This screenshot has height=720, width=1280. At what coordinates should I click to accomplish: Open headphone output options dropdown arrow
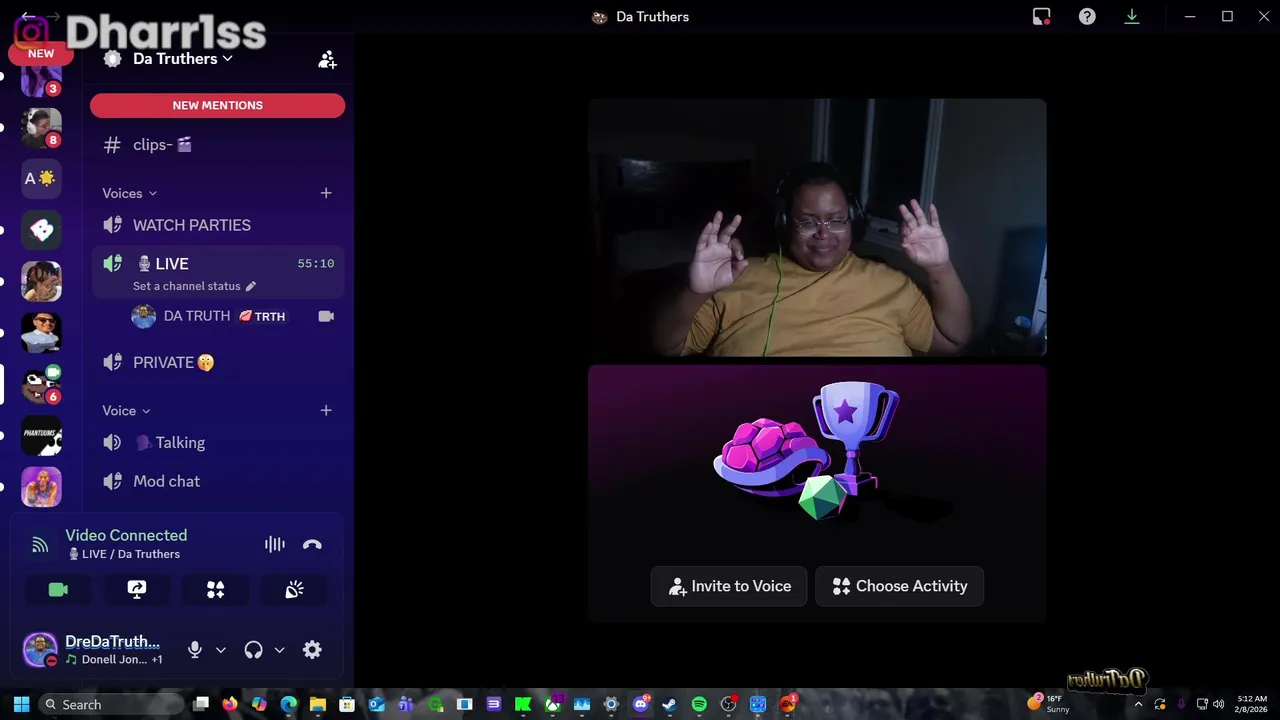[x=279, y=650]
